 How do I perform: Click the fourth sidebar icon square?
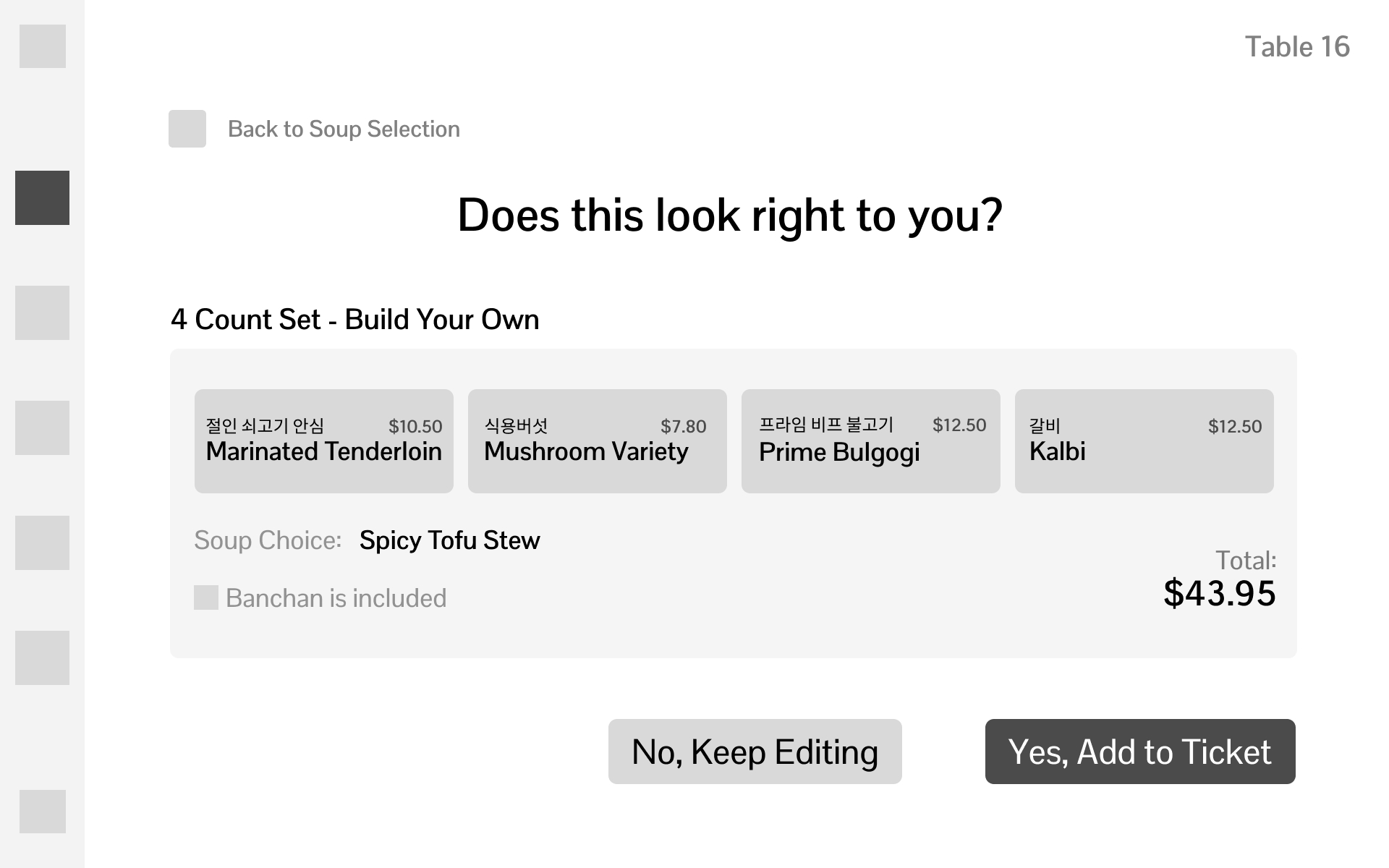coord(42,427)
